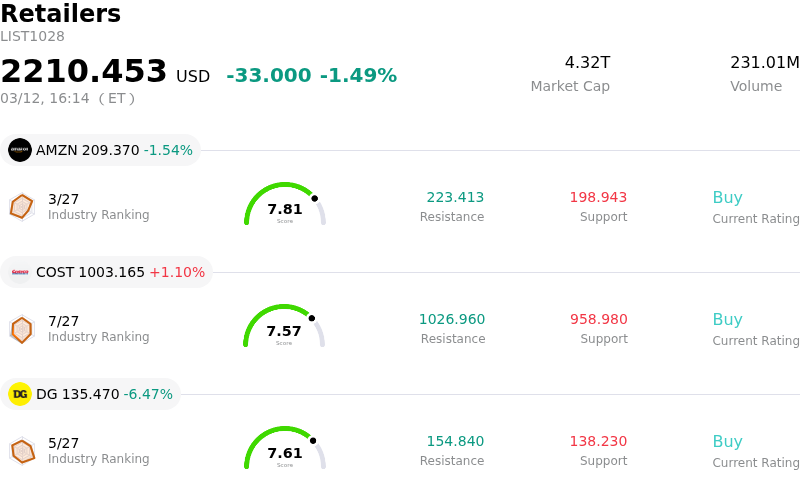Click COST Buy current rating

pyautogui.click(x=727, y=320)
